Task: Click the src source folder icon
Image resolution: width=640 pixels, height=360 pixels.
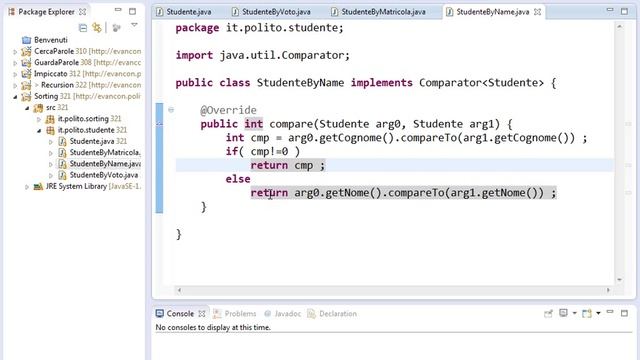Action: 38,108
